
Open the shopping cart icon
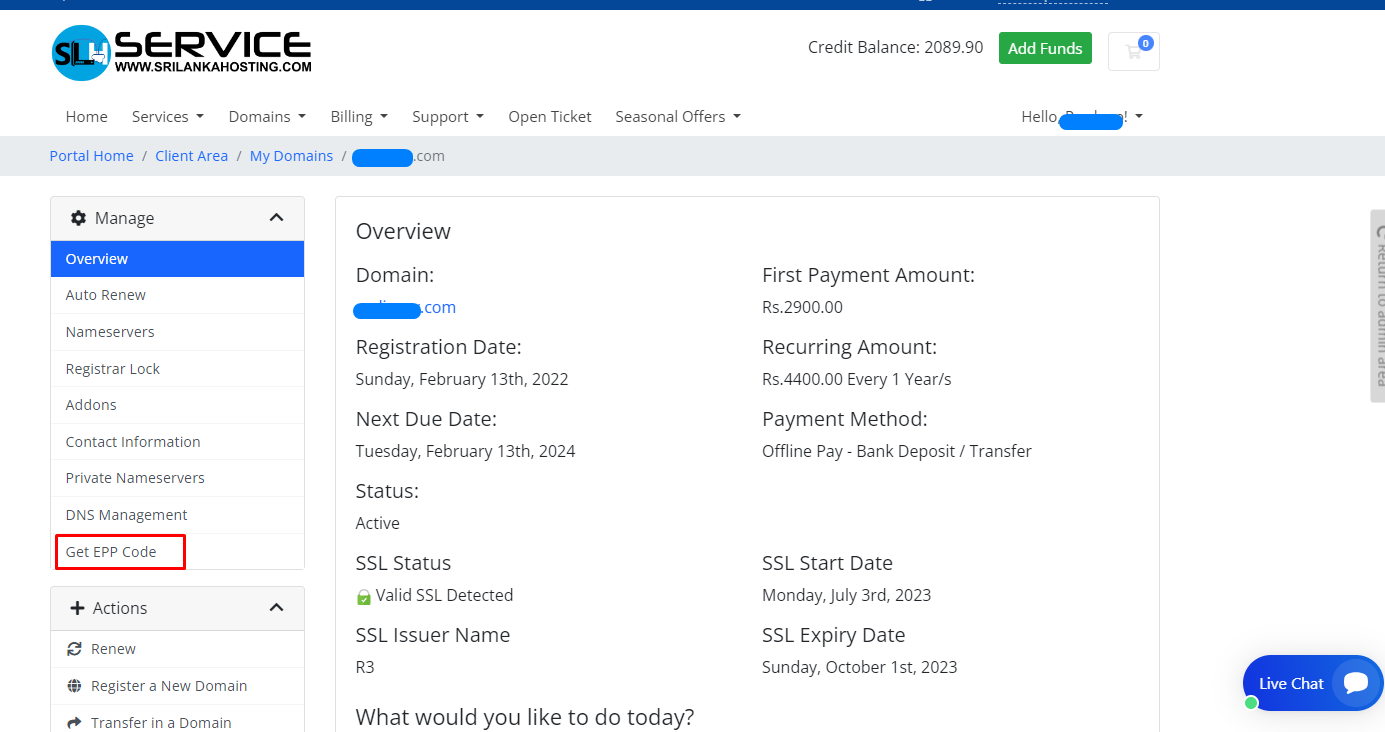(x=1133, y=51)
